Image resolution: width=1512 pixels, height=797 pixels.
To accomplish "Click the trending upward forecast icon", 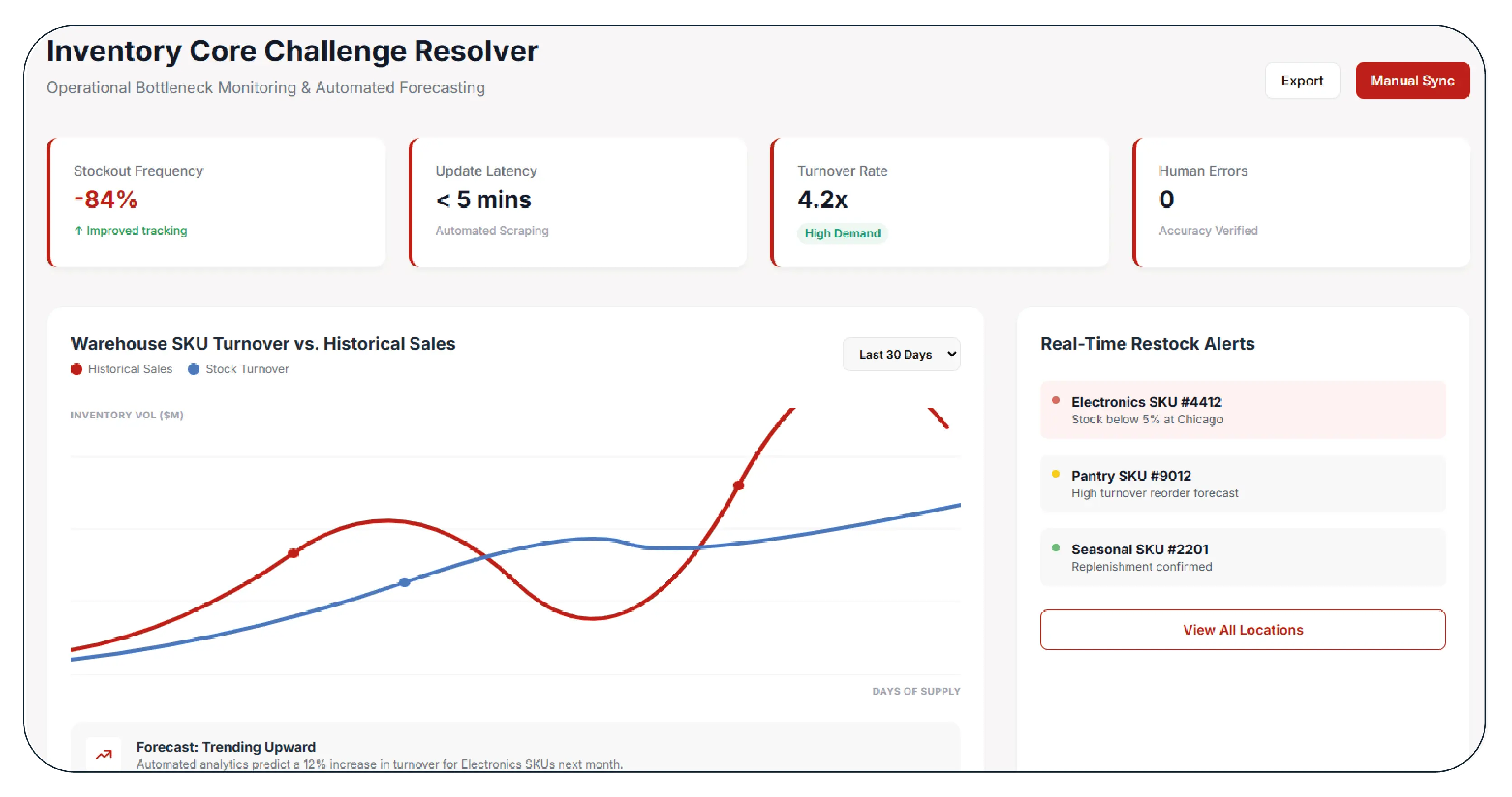I will [x=104, y=754].
